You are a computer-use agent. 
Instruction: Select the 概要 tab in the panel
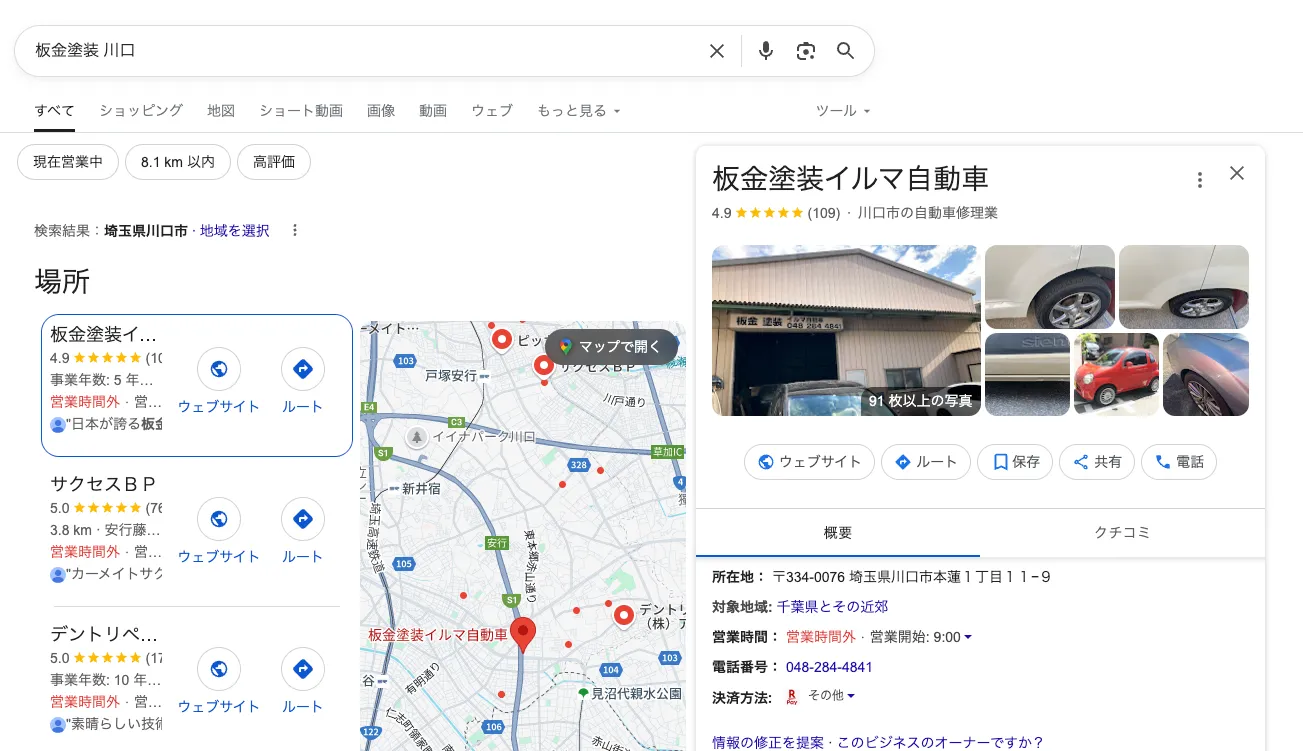(838, 533)
